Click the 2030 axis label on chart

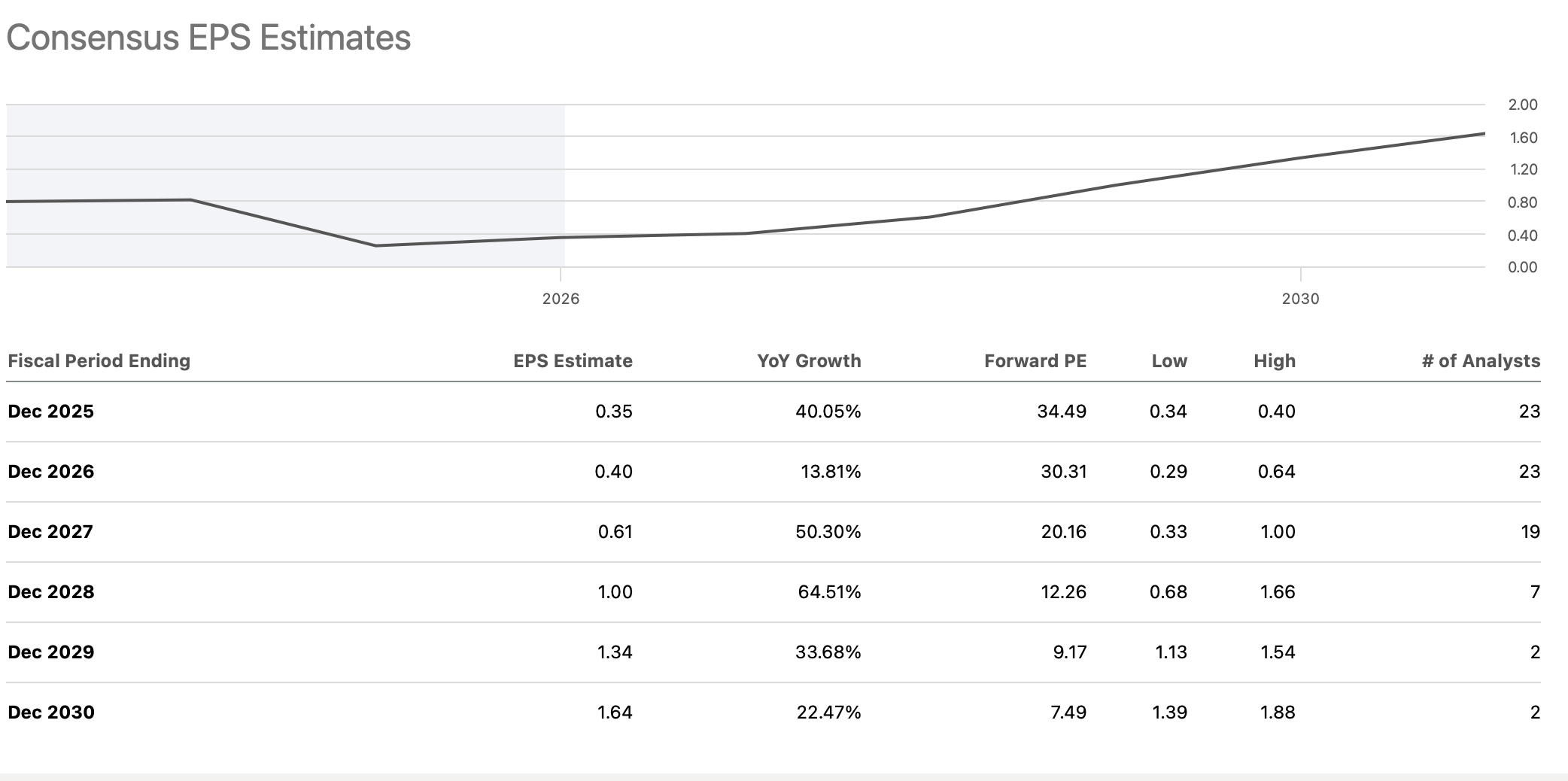pyautogui.click(x=1300, y=299)
